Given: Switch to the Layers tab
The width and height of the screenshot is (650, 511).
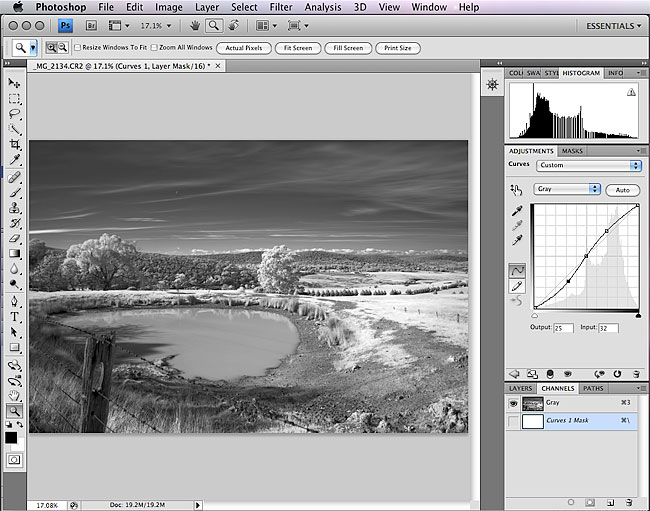Looking at the screenshot, I should pyautogui.click(x=521, y=388).
